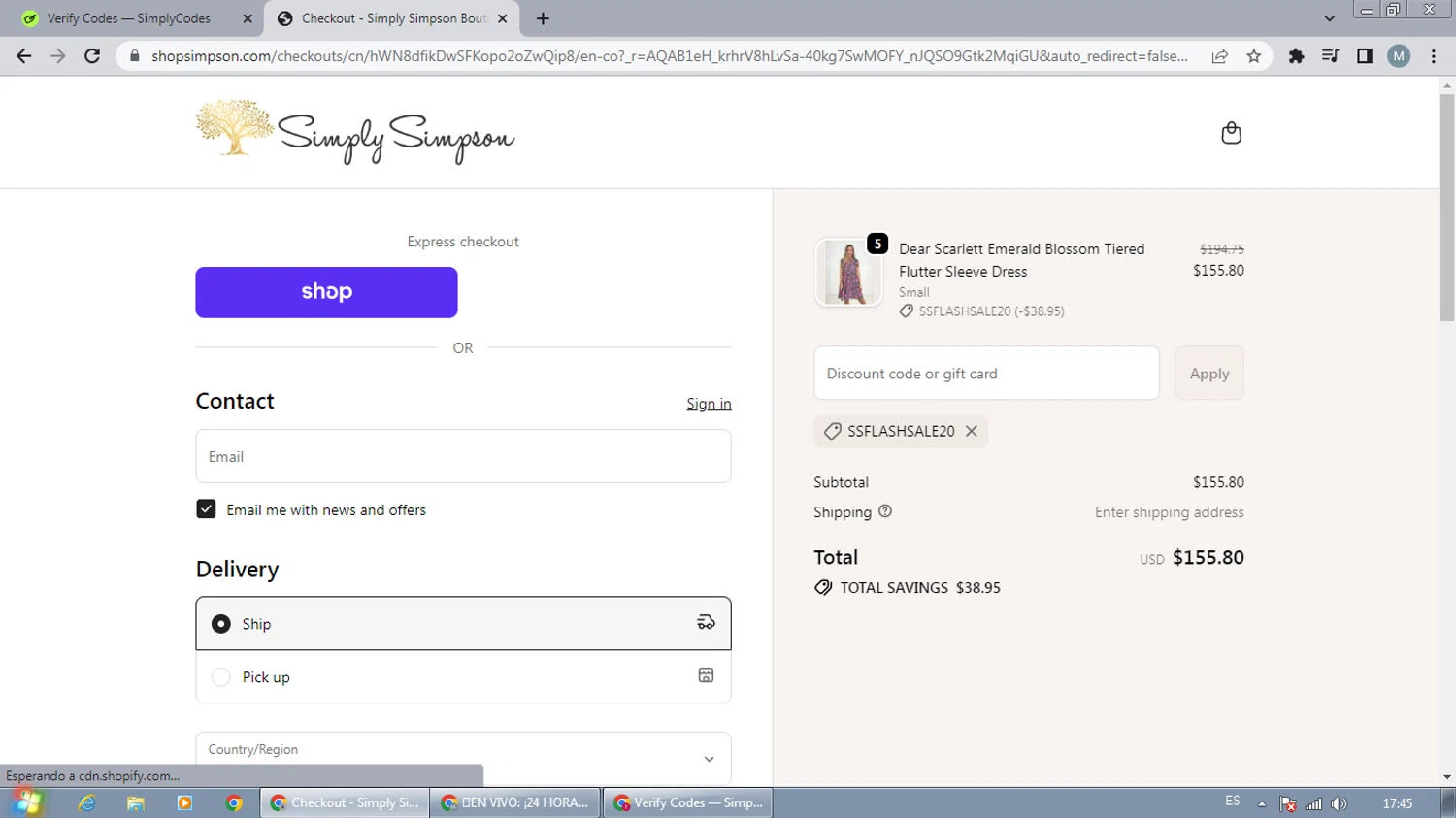The width and height of the screenshot is (1456, 818).
Task: Click Enter shipping address text
Action: (x=1169, y=512)
